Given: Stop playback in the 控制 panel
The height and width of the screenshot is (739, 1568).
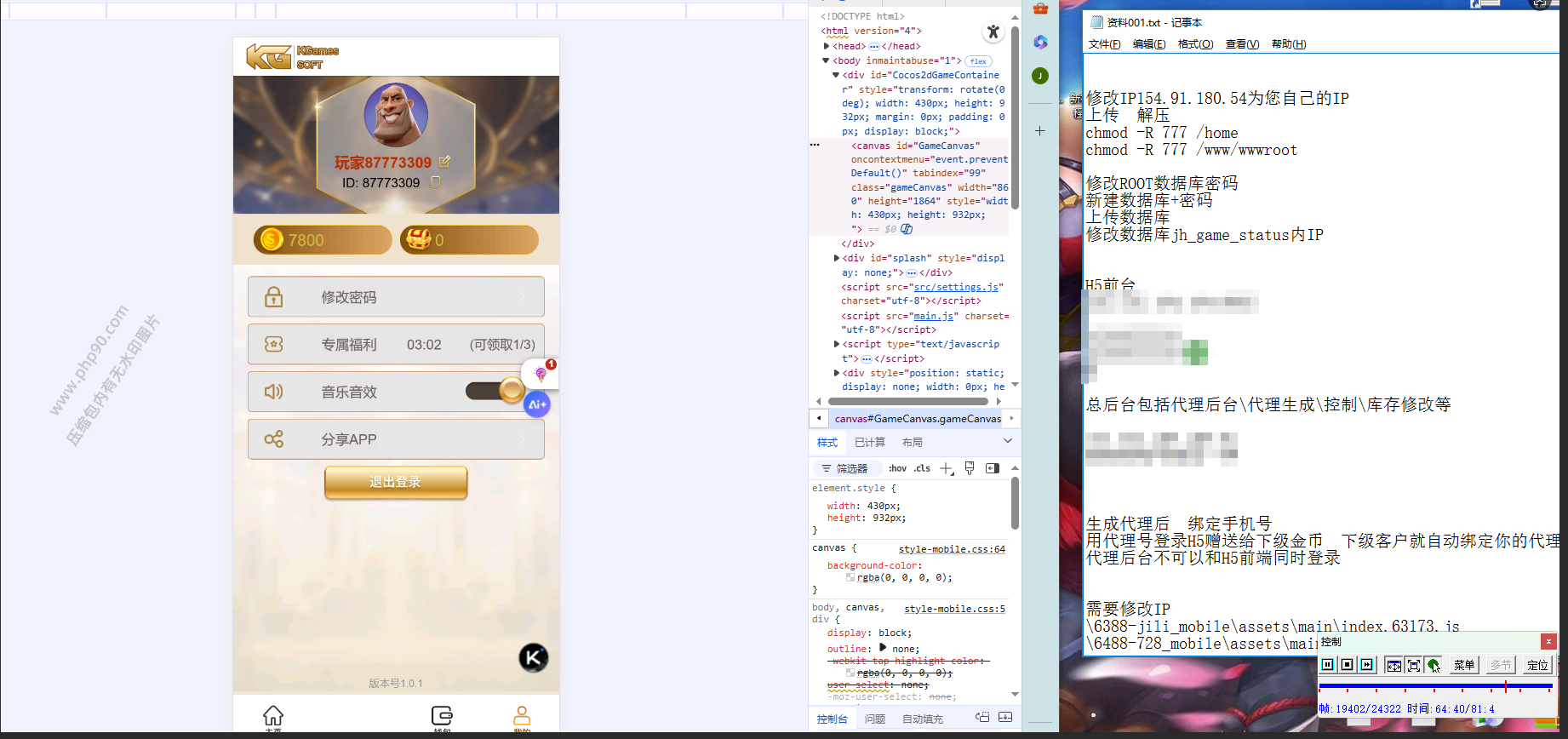Looking at the screenshot, I should (x=1348, y=665).
